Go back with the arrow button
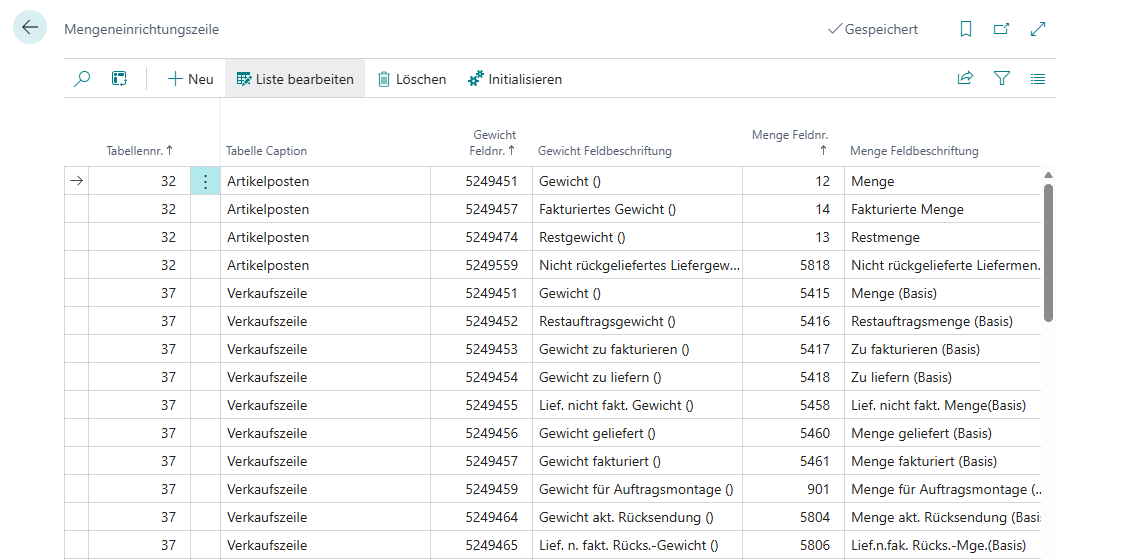The height and width of the screenshot is (560, 1121). (x=30, y=28)
